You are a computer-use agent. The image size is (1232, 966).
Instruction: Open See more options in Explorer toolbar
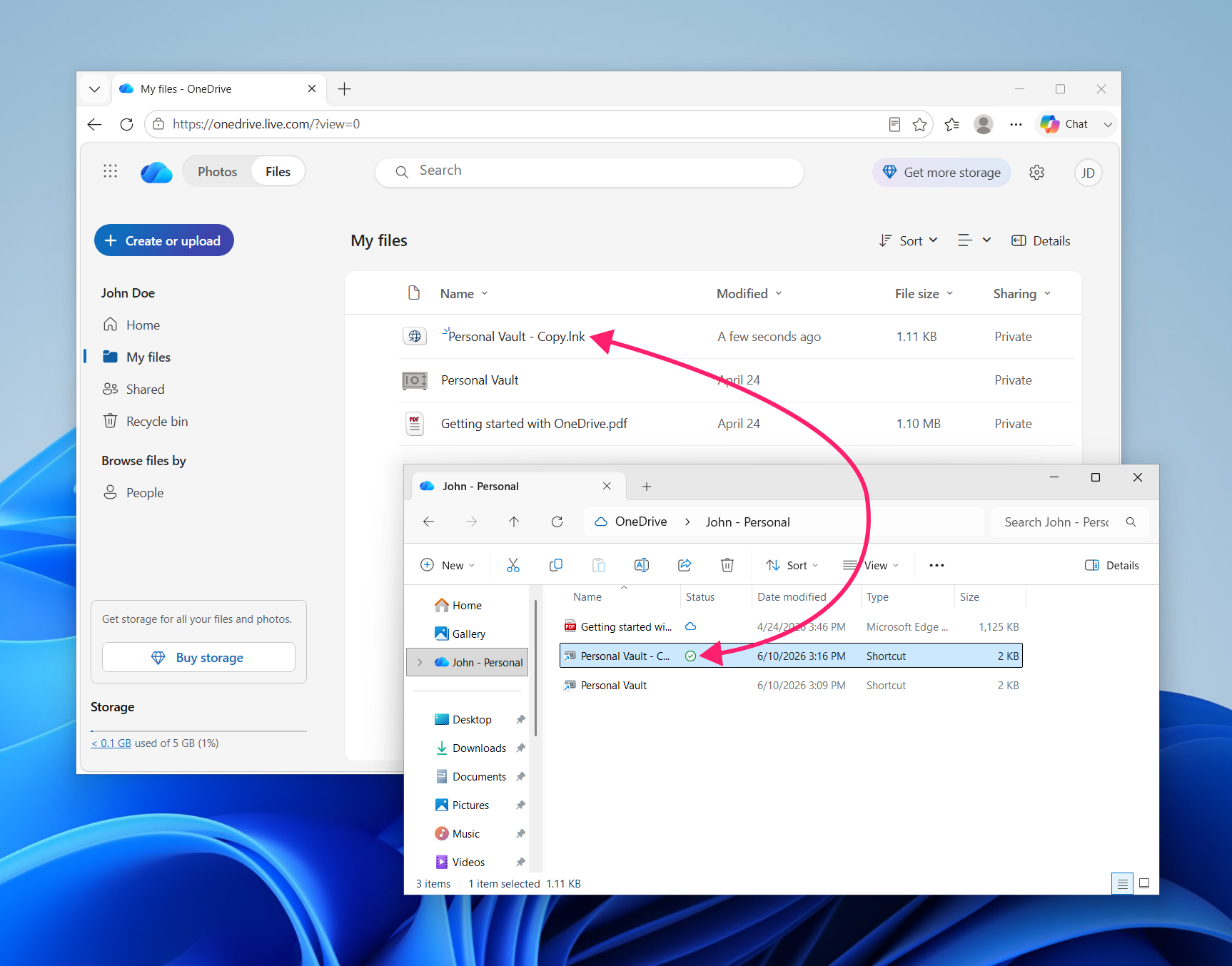click(x=936, y=565)
